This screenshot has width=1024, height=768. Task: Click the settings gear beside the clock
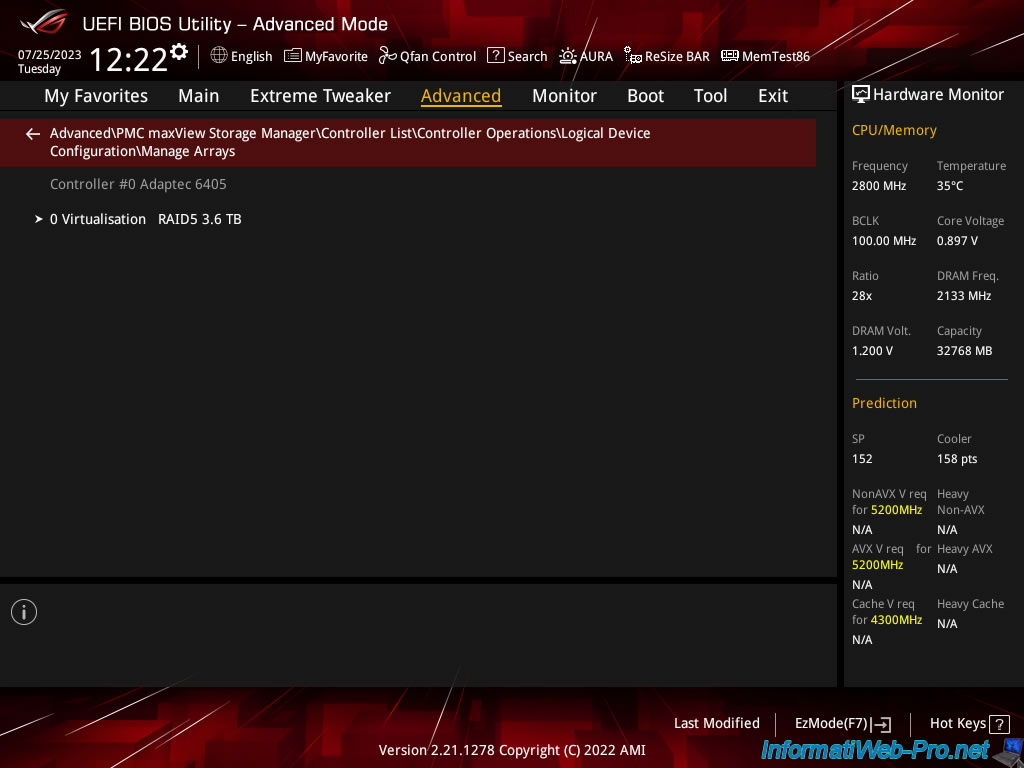[x=179, y=51]
